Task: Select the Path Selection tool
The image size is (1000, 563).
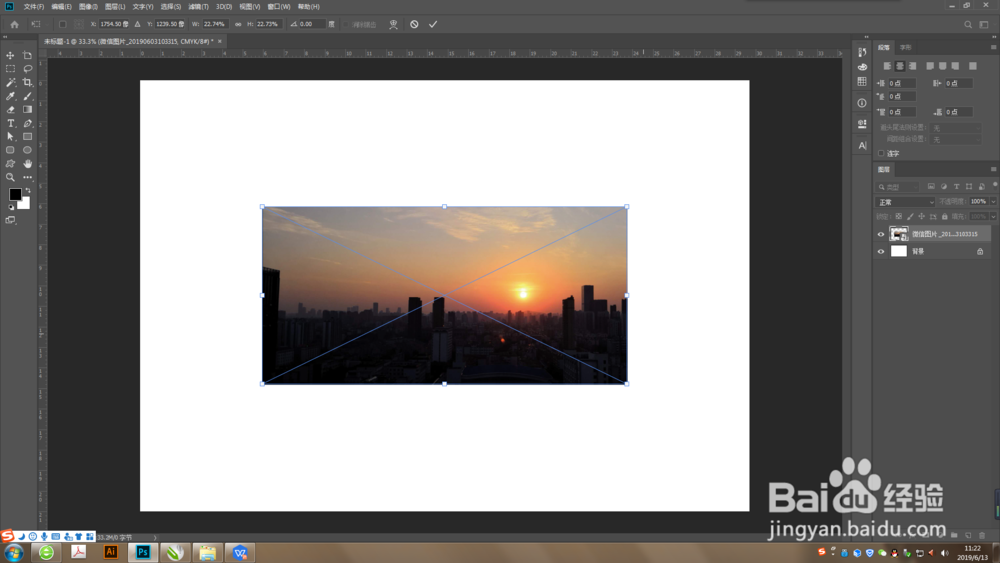Action: click(10, 136)
